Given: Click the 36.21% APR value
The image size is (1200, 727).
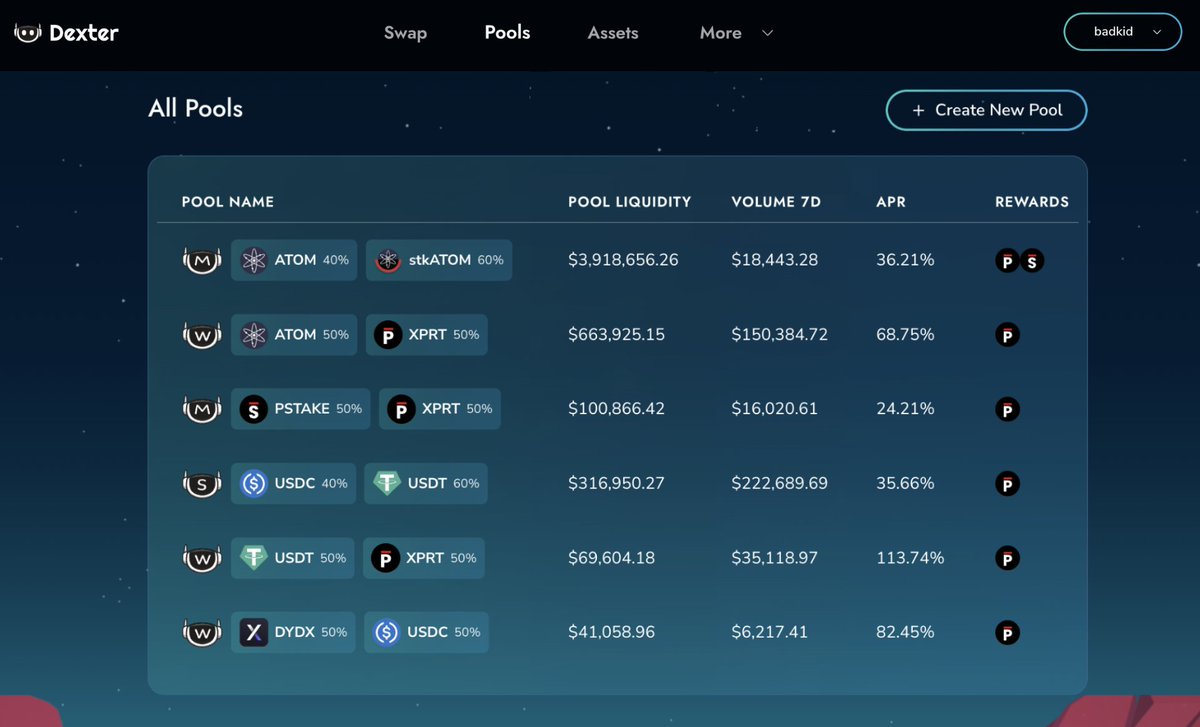Looking at the screenshot, I should [905, 260].
